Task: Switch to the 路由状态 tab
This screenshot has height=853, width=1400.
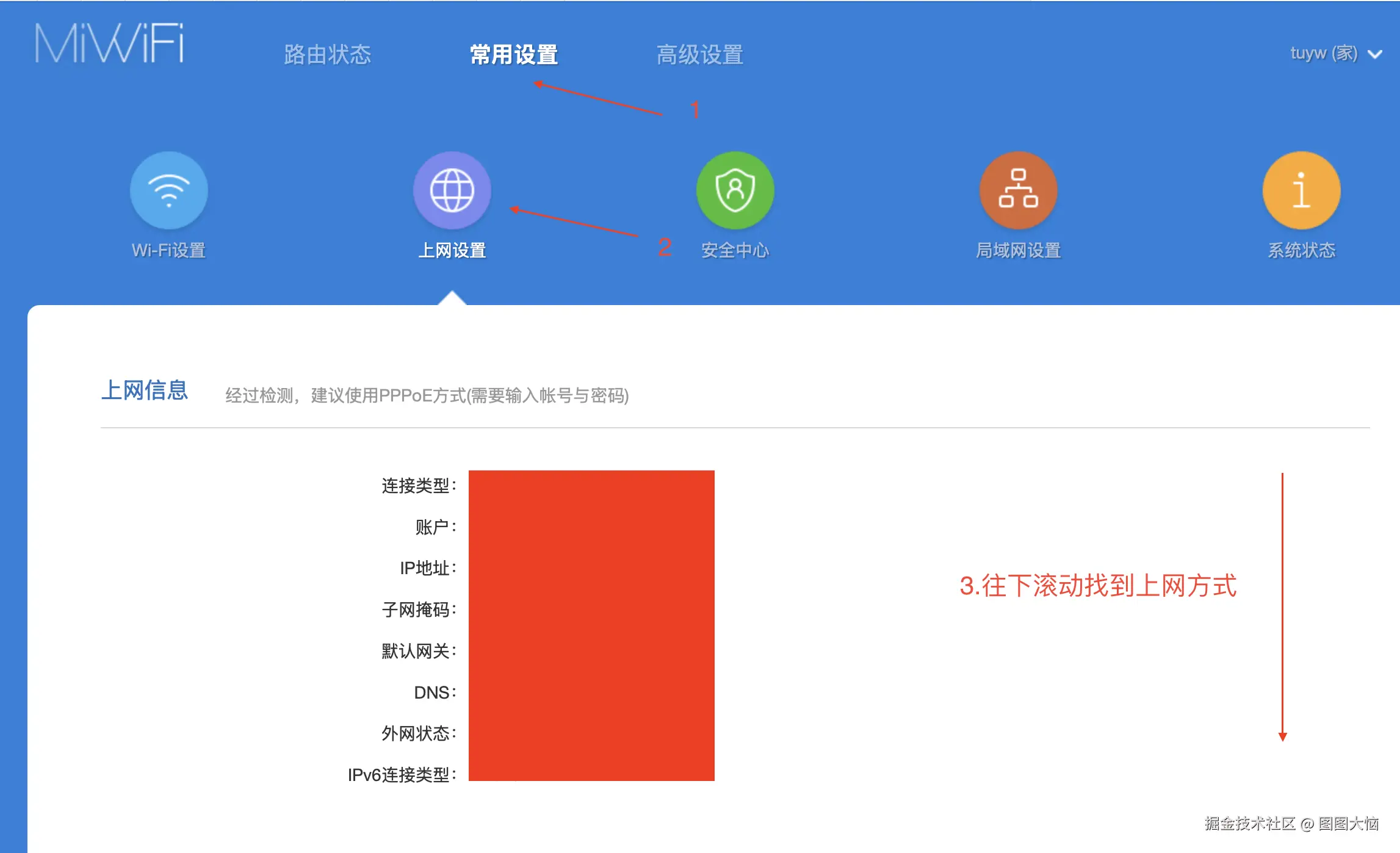Action: pyautogui.click(x=328, y=54)
